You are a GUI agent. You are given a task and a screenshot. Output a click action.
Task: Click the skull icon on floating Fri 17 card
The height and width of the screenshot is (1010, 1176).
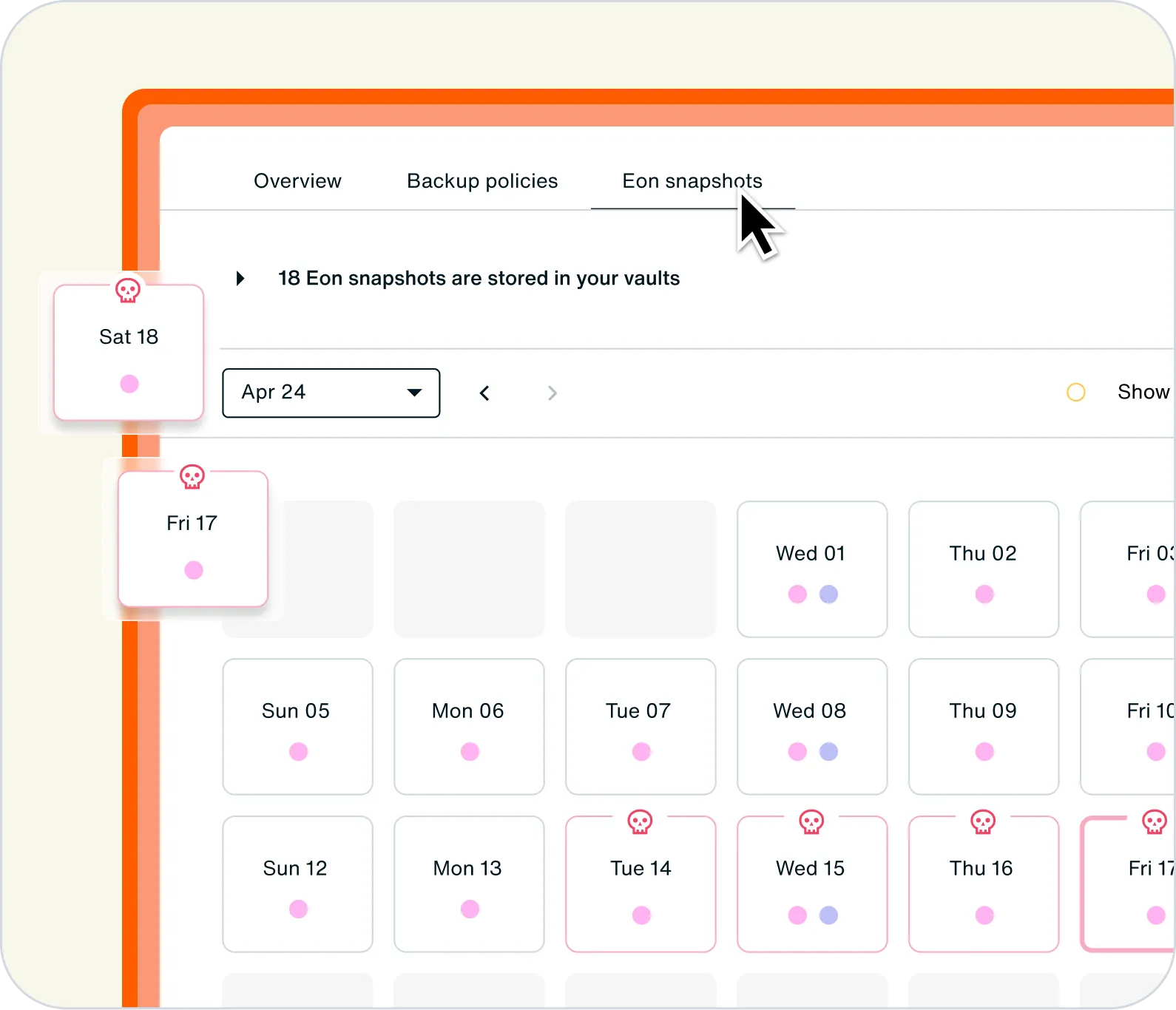tap(192, 477)
